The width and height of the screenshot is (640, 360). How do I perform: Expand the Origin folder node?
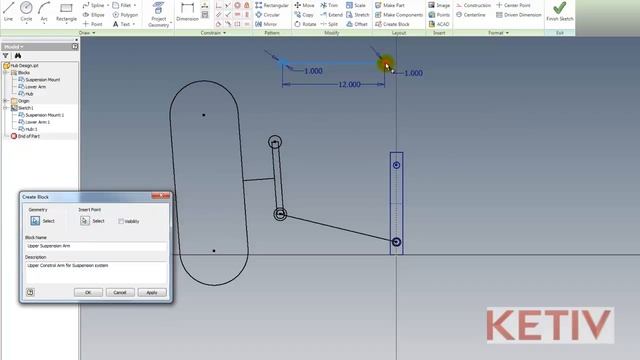[x=6, y=101]
